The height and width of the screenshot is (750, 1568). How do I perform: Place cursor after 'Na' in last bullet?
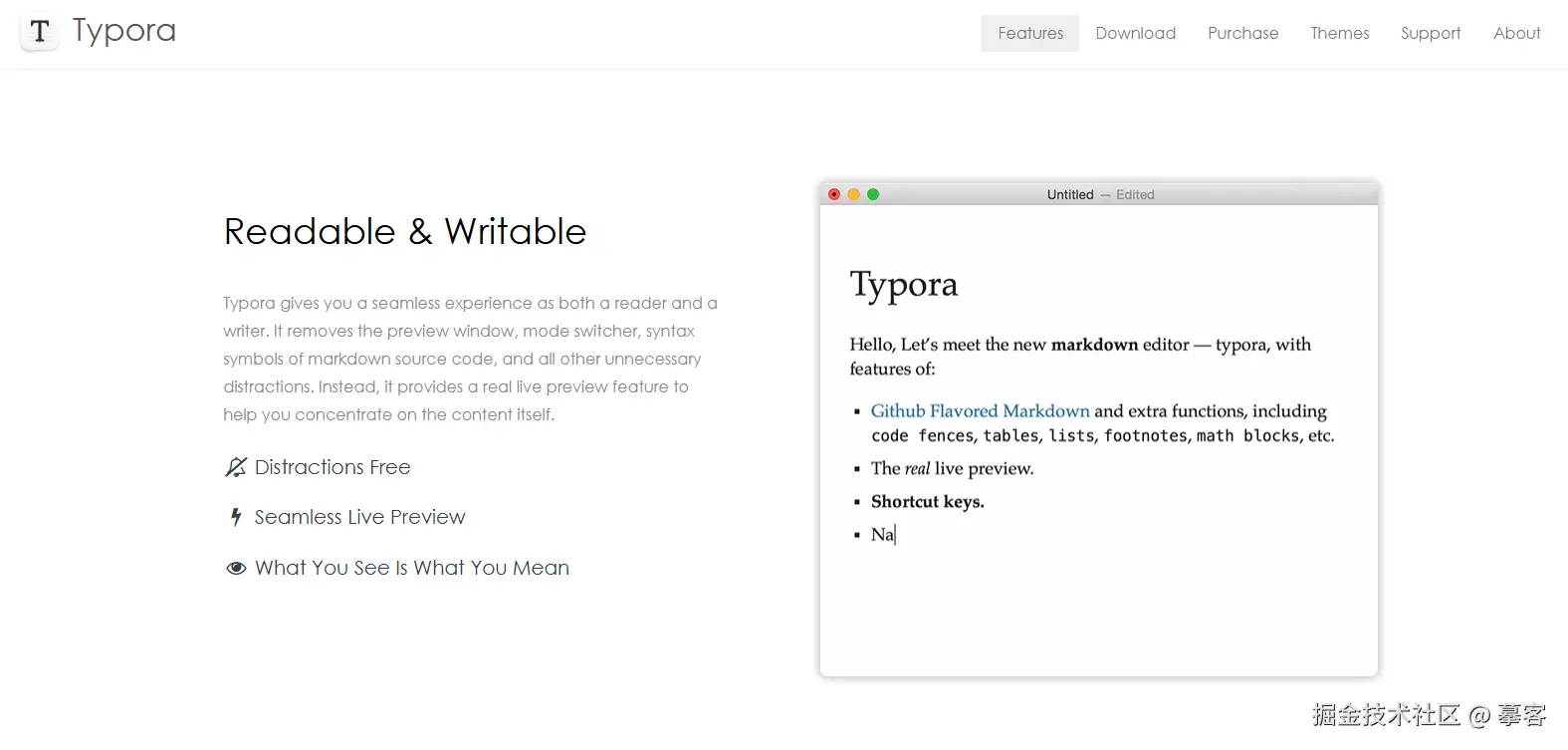[895, 535]
